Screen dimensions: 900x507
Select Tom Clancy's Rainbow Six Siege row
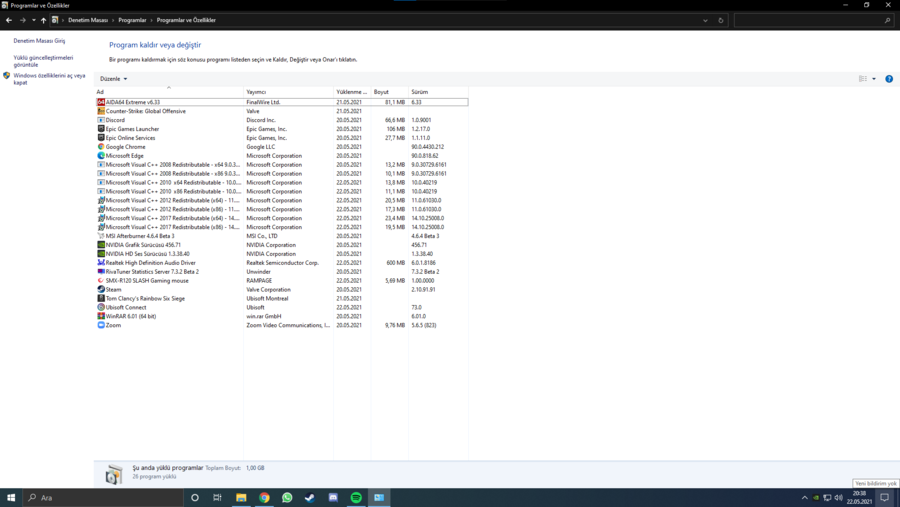[281, 299]
